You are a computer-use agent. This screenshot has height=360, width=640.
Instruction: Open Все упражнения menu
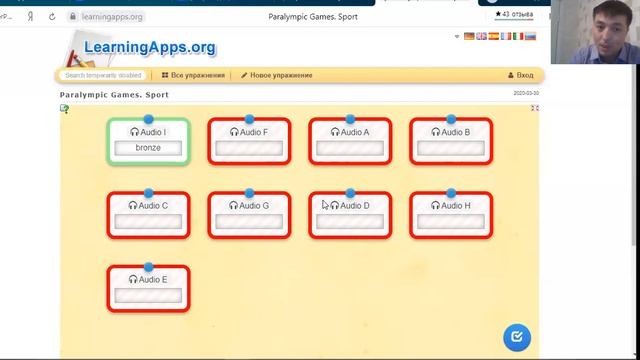pyautogui.click(x=193, y=75)
